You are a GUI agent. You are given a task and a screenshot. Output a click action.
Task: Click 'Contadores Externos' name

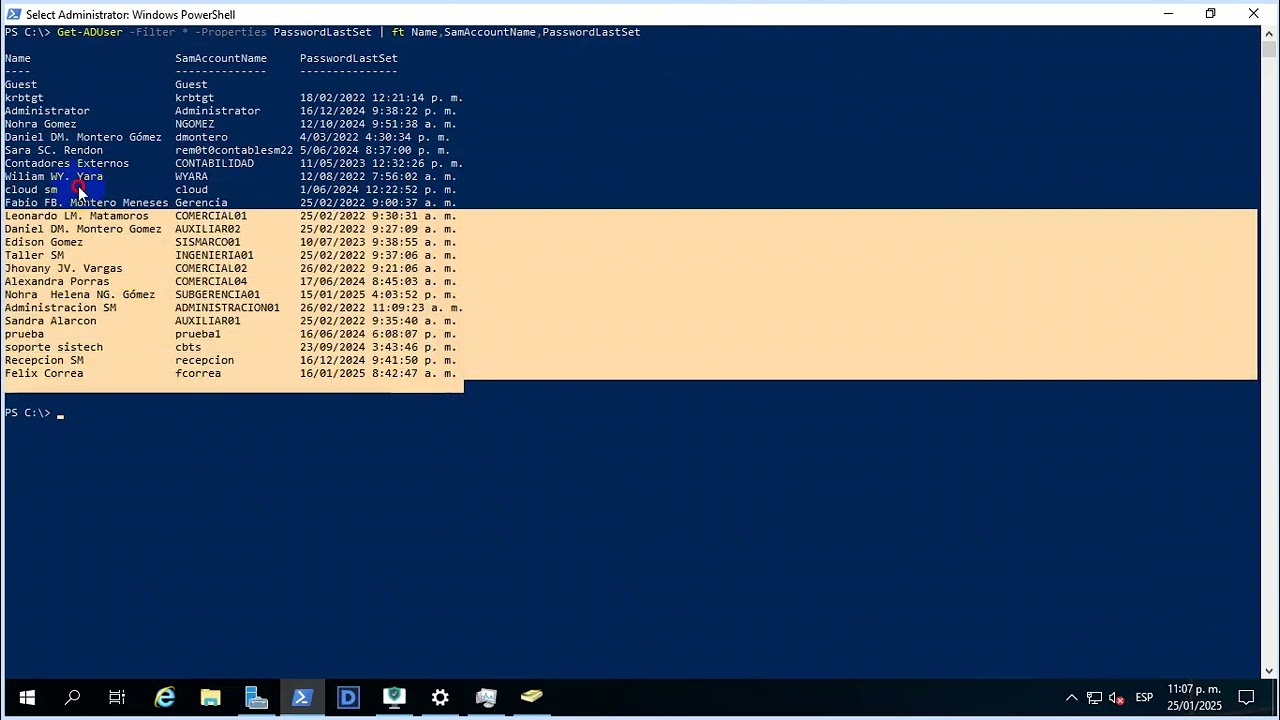tap(67, 163)
